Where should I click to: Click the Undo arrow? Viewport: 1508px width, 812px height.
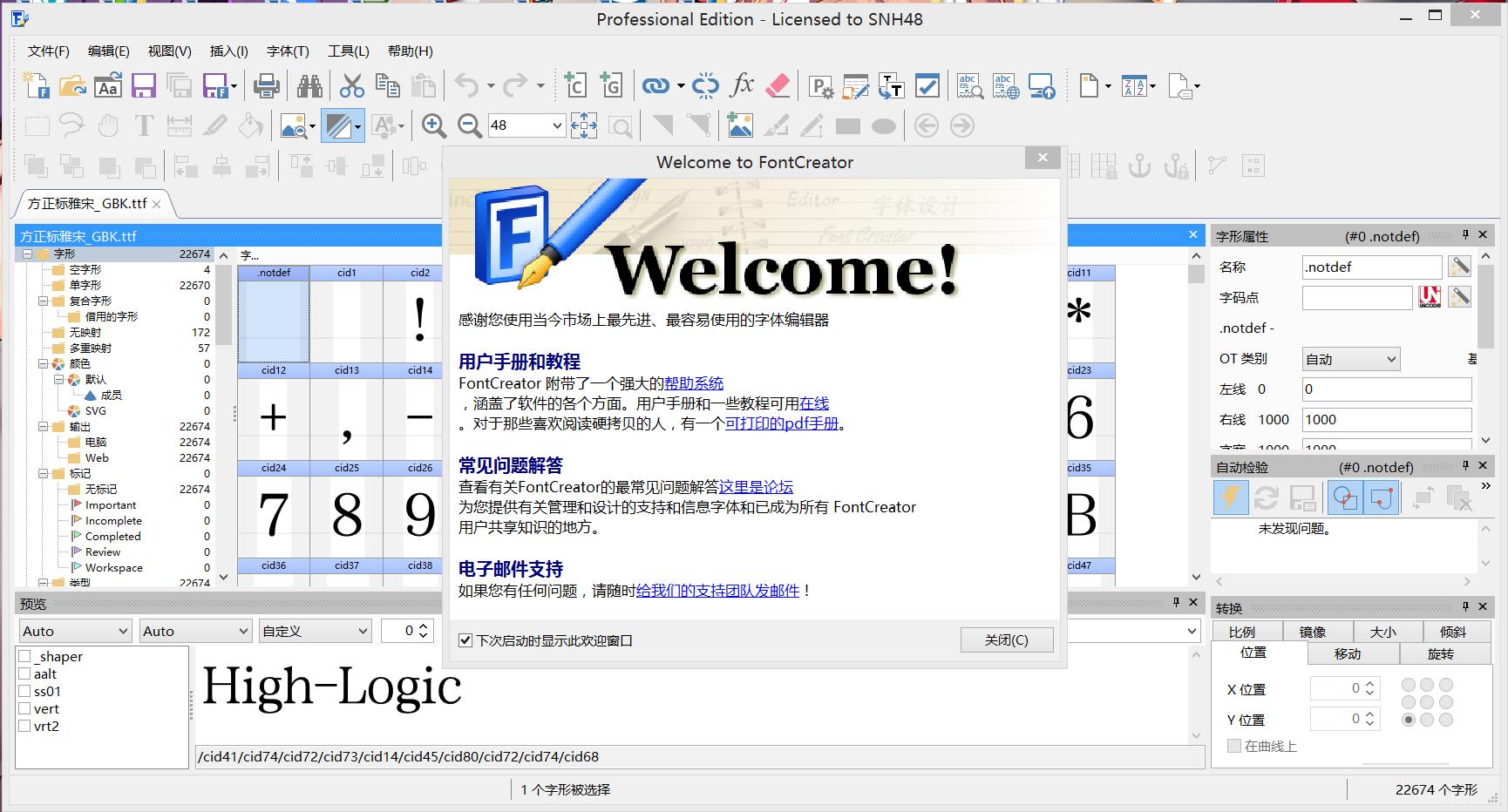coord(467,85)
